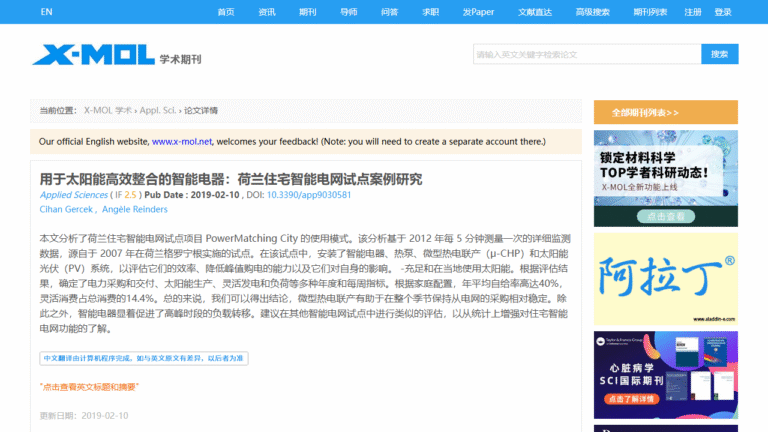
Task: Click the 注册 register link
Action: [x=693, y=12]
